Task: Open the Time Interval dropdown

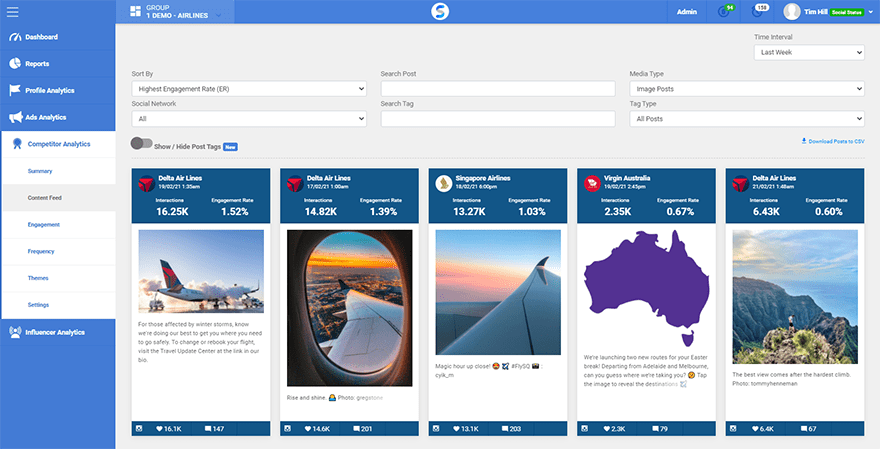Action: pos(809,52)
